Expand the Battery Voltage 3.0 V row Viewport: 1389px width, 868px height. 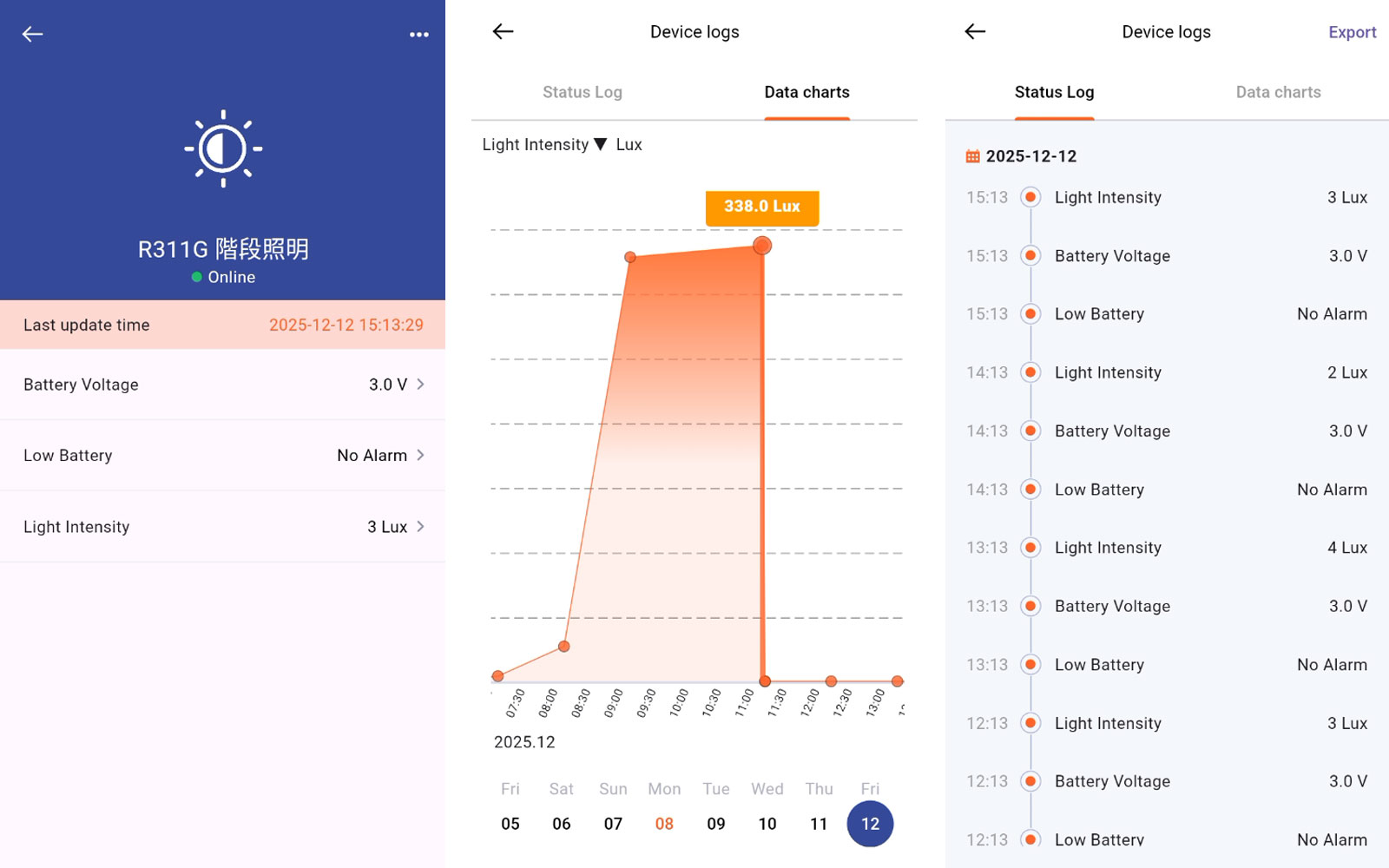[x=222, y=385]
